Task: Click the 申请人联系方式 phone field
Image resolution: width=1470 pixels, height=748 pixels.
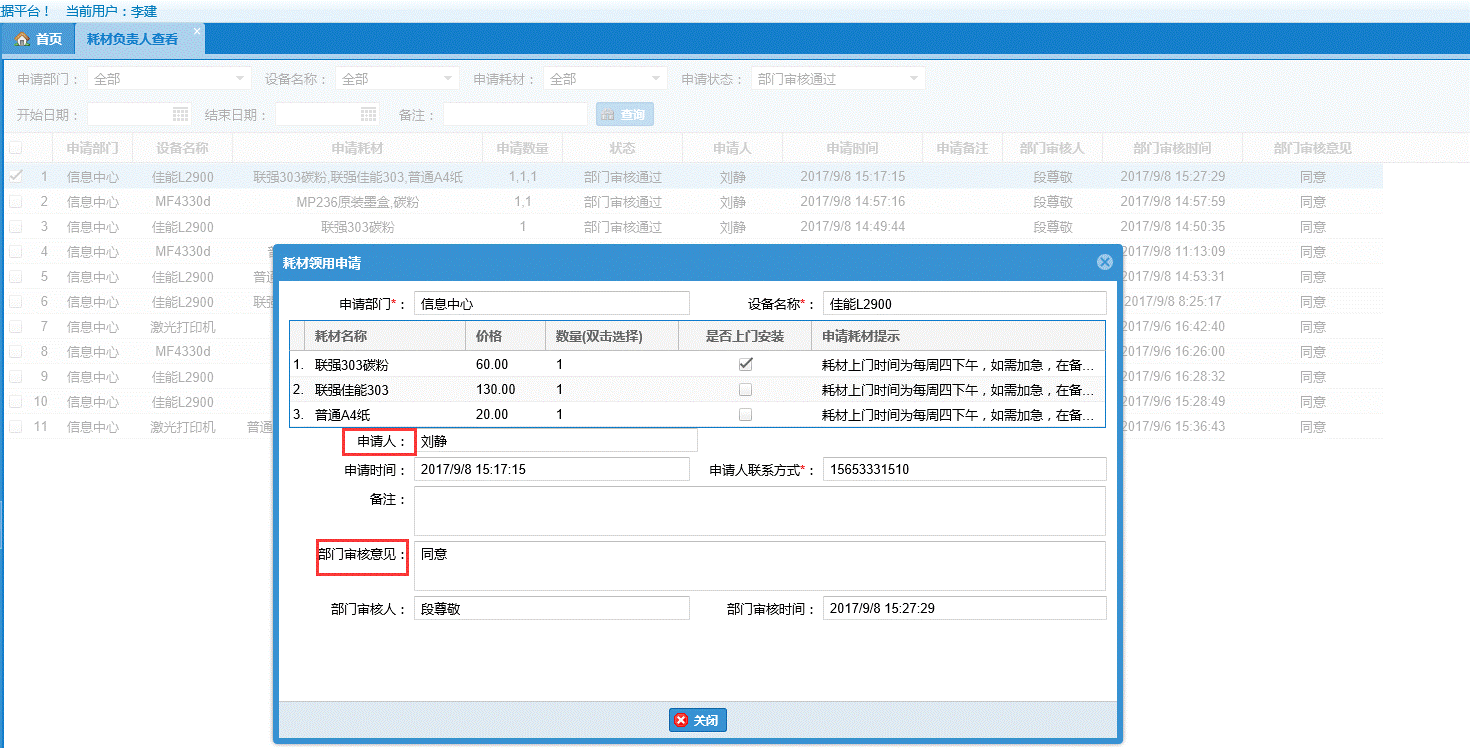Action: [964, 469]
